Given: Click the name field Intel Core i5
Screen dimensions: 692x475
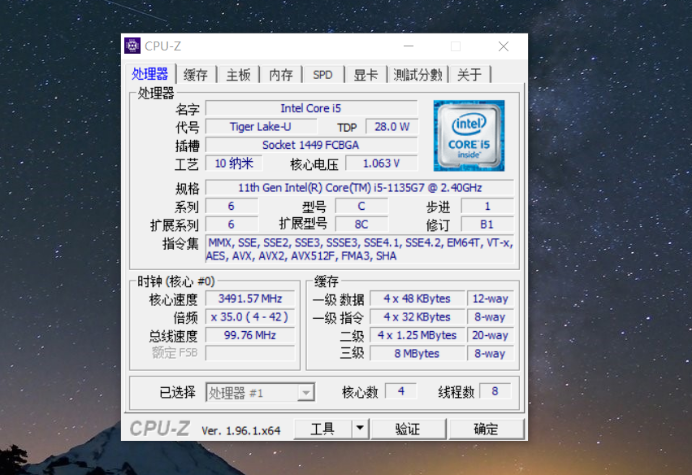Looking at the screenshot, I should [311, 108].
